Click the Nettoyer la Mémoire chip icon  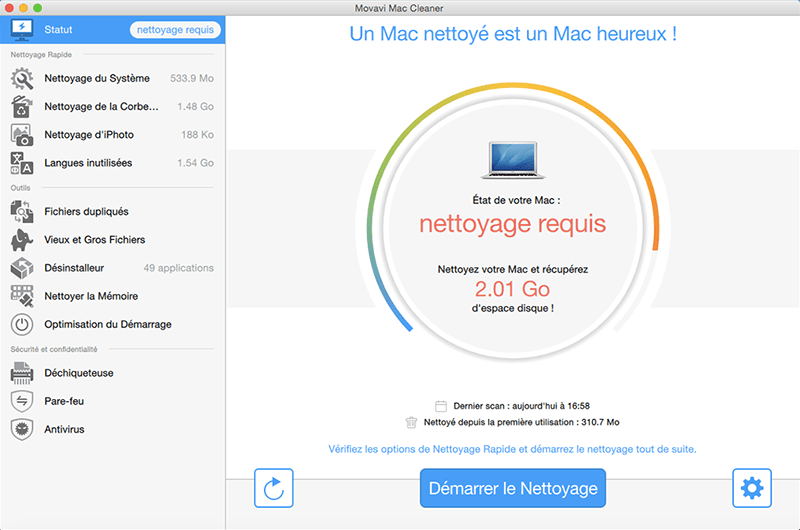(22, 296)
